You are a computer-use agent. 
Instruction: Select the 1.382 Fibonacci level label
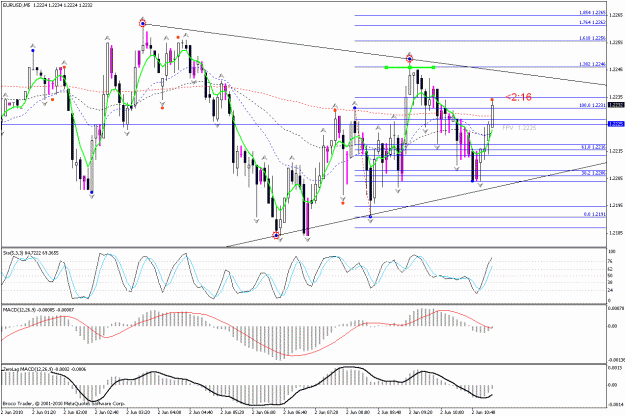tap(592, 64)
